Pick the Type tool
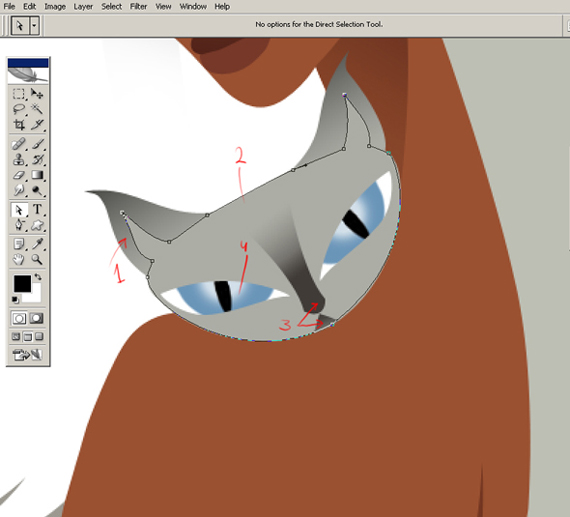The image size is (570, 517). click(37, 209)
